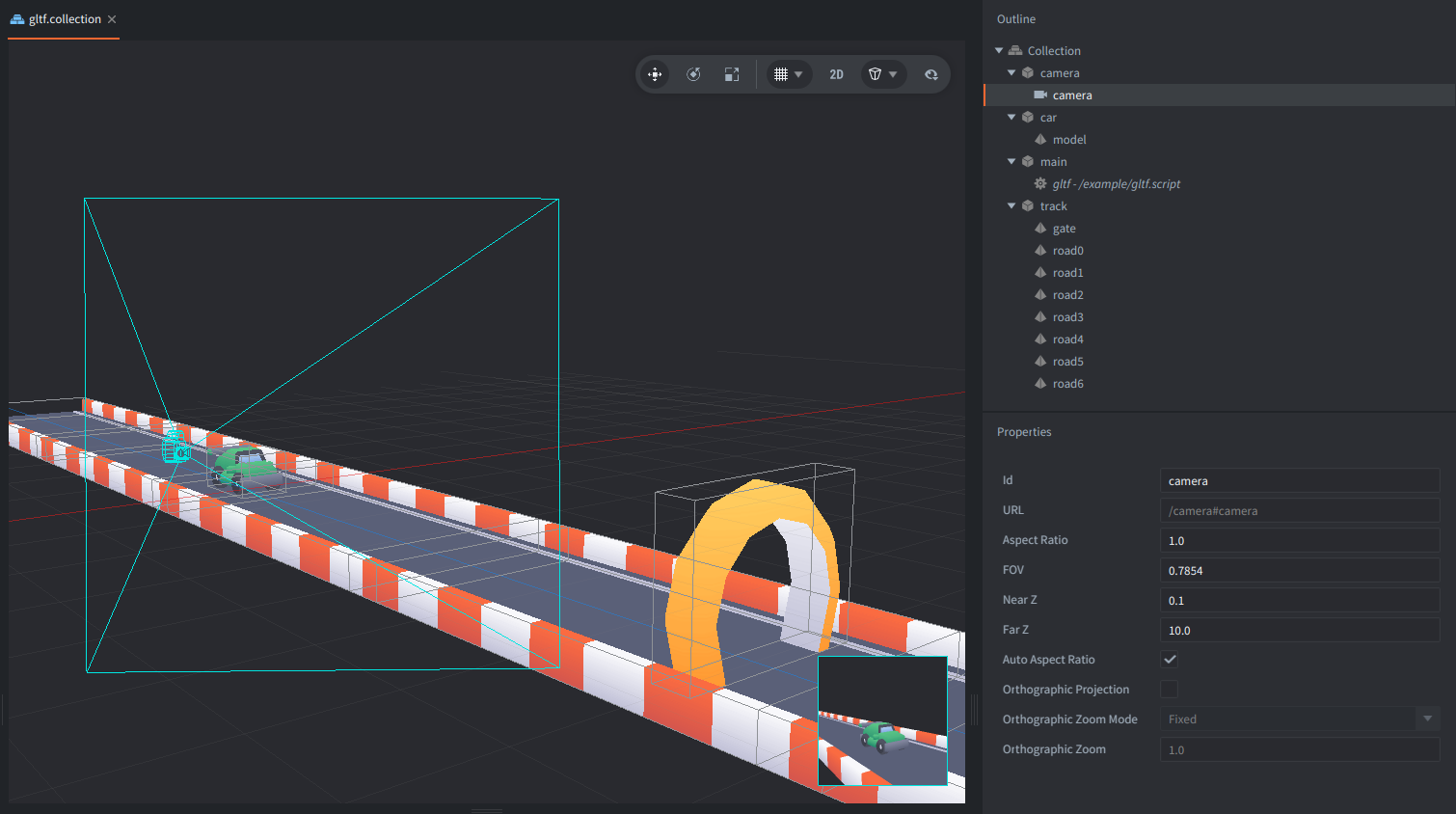1456x814 pixels.
Task: Select the track game object label
Action: (1053, 206)
